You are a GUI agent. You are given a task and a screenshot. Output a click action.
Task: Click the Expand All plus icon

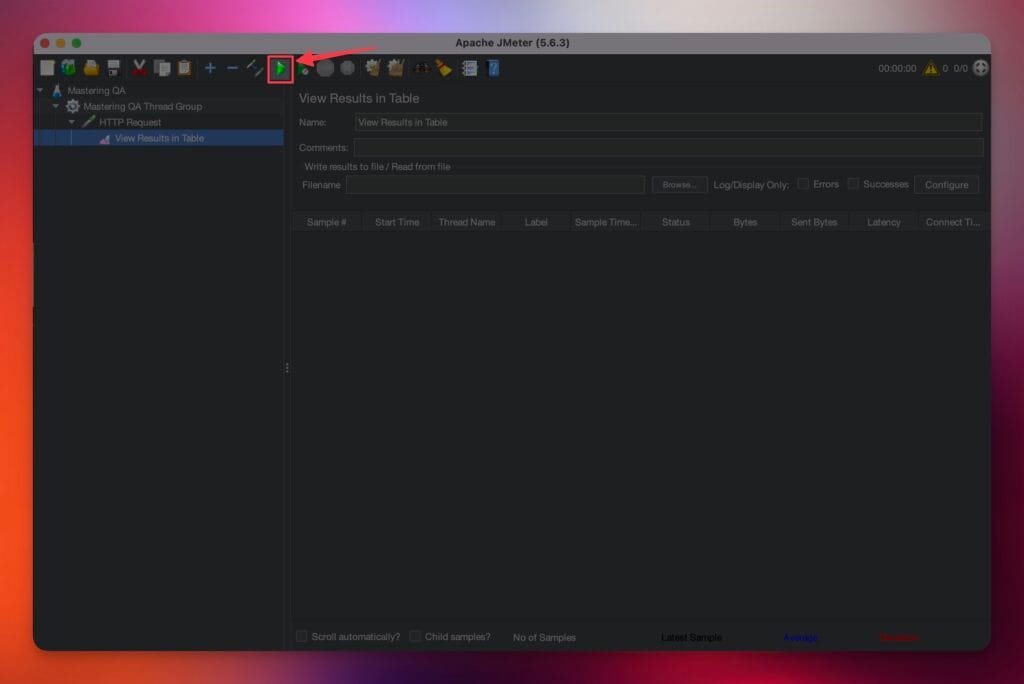pos(210,68)
